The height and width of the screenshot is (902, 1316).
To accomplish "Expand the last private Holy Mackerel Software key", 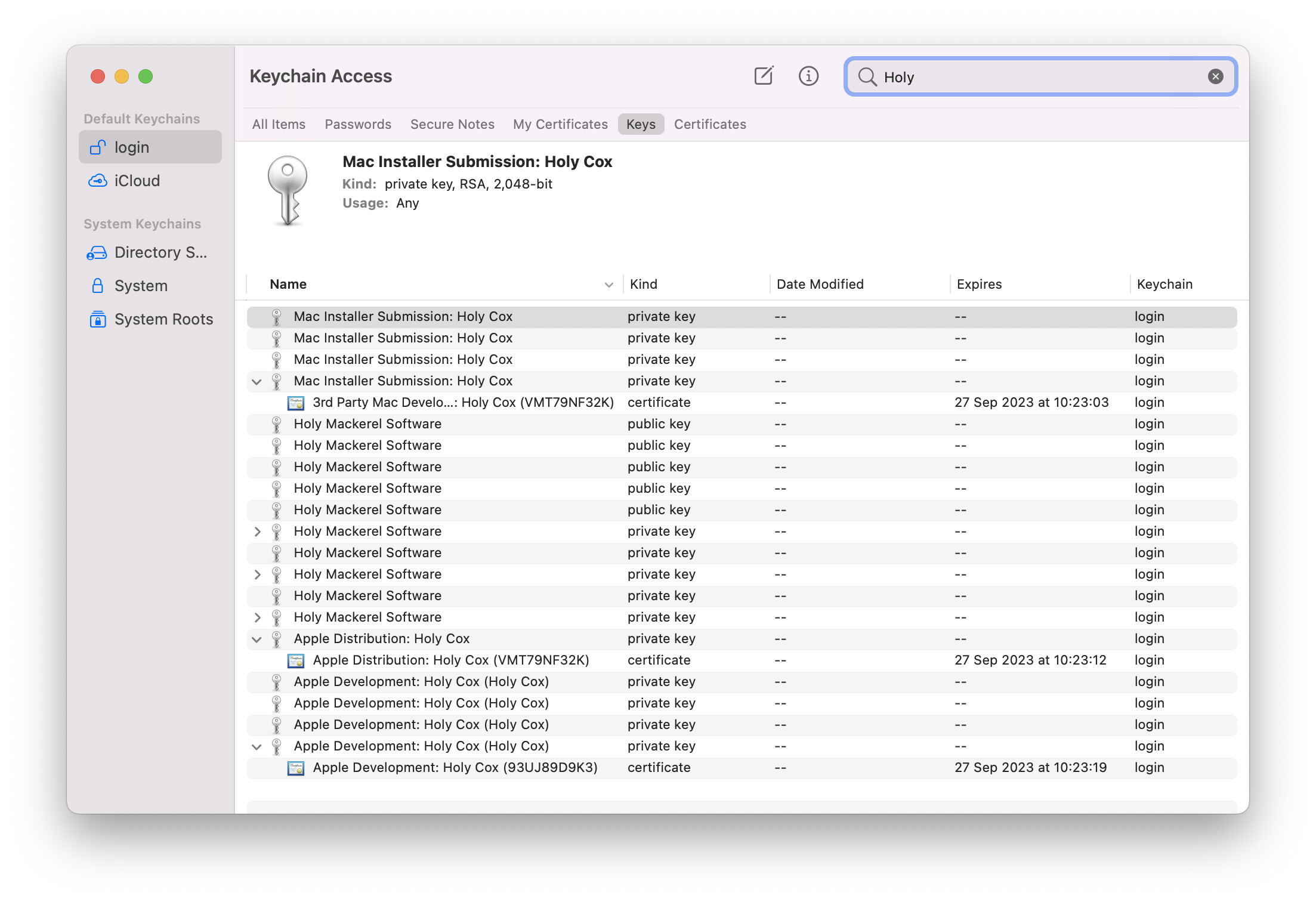I will coord(257,617).
